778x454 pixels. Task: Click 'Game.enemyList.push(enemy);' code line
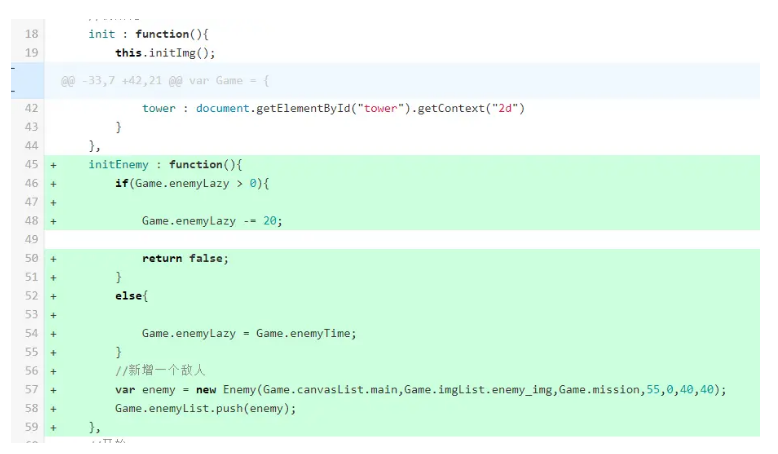[x=205, y=408]
